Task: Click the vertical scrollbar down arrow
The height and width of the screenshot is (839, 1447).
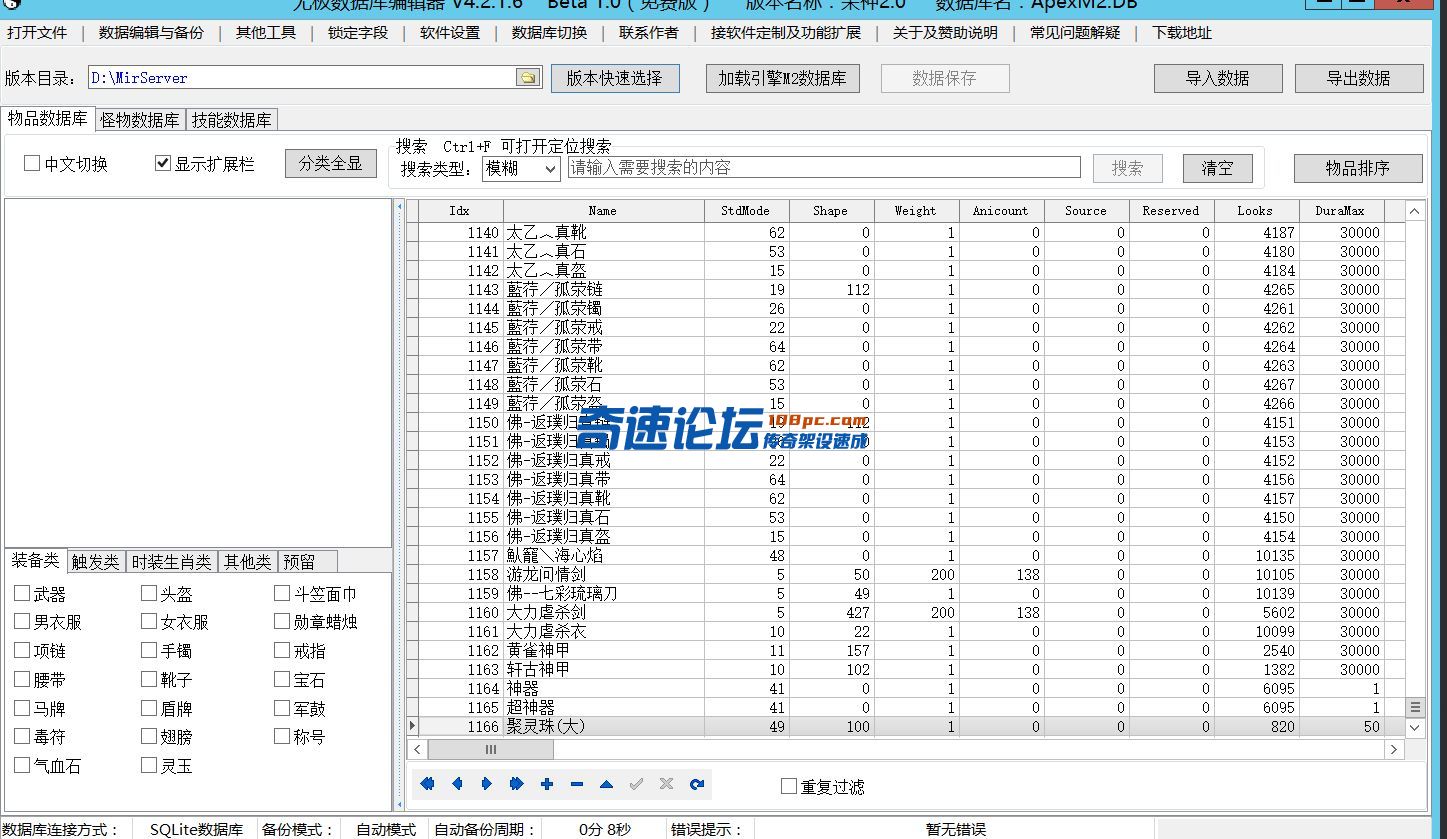Action: pos(1414,728)
